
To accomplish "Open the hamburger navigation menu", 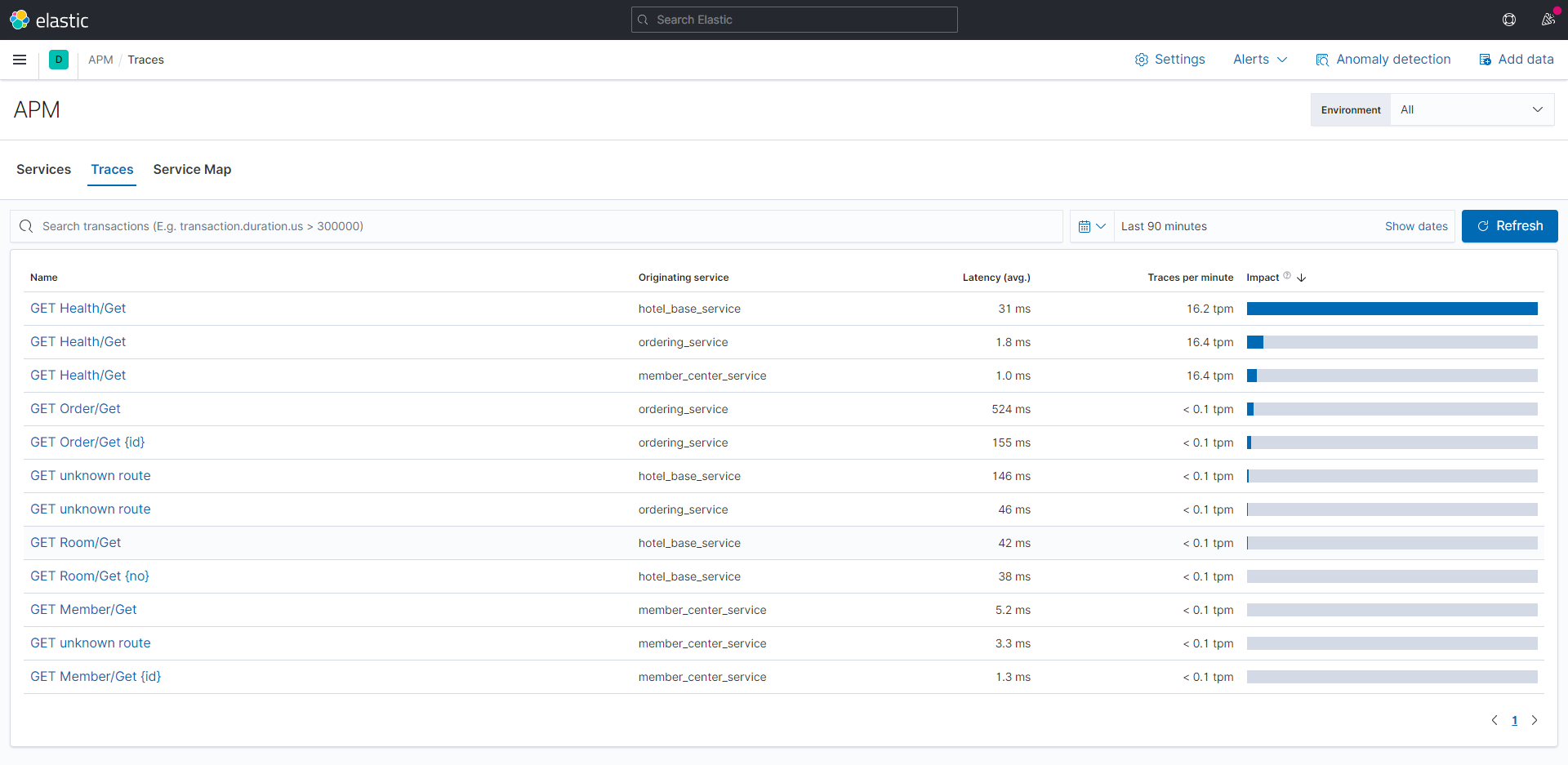I will click(x=20, y=60).
